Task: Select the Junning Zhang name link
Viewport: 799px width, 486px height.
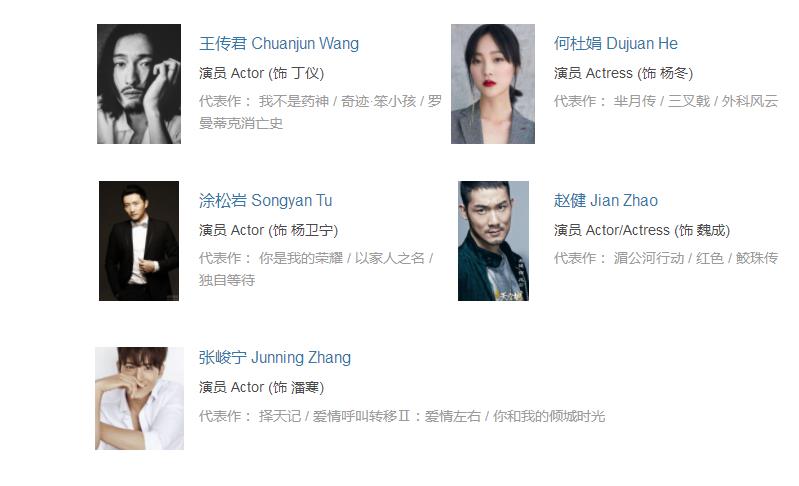Action: tap(275, 358)
